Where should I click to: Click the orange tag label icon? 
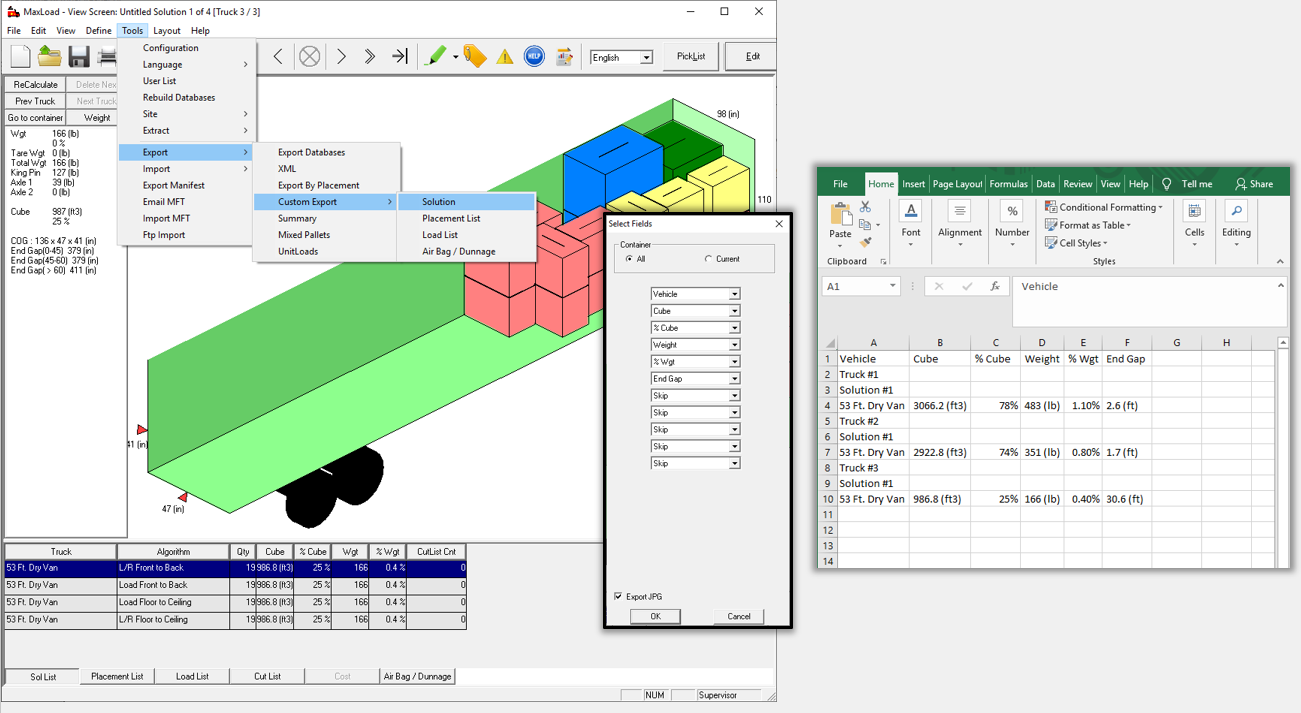(x=475, y=57)
